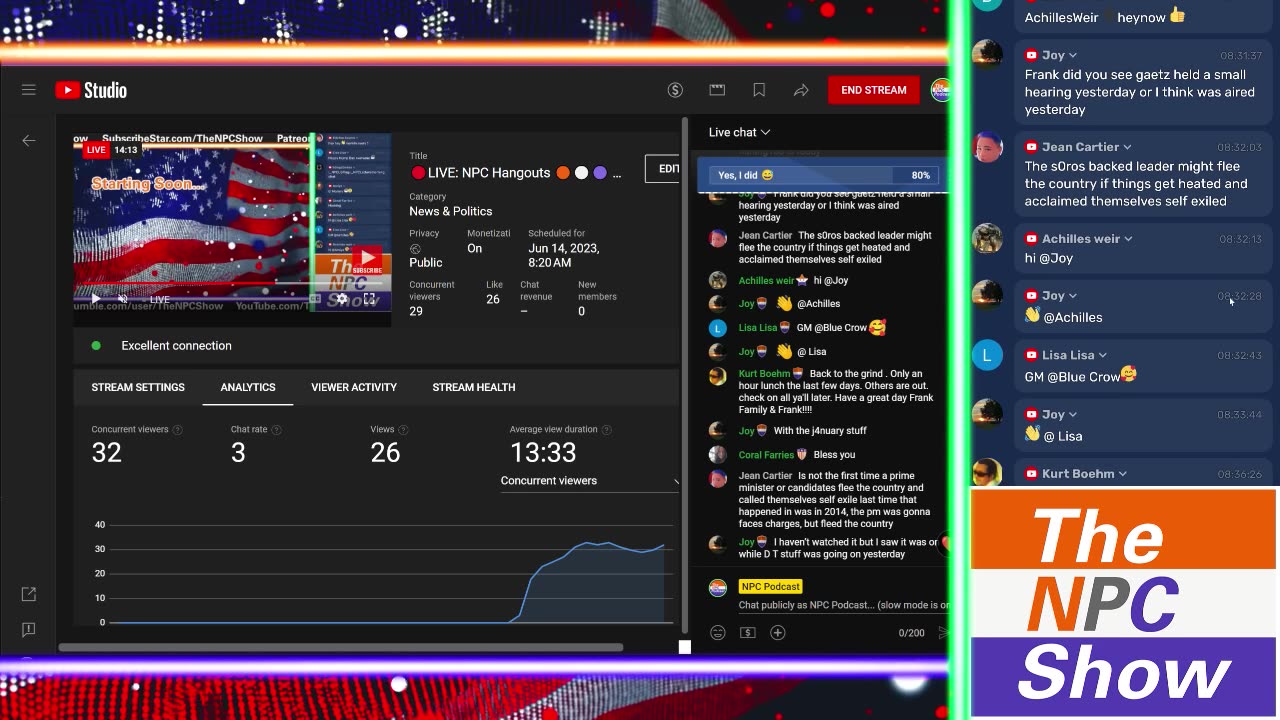Click the 'Jun 14, 2023, 8:20 AM' schedule text
The image size is (1280, 720).
(564, 256)
